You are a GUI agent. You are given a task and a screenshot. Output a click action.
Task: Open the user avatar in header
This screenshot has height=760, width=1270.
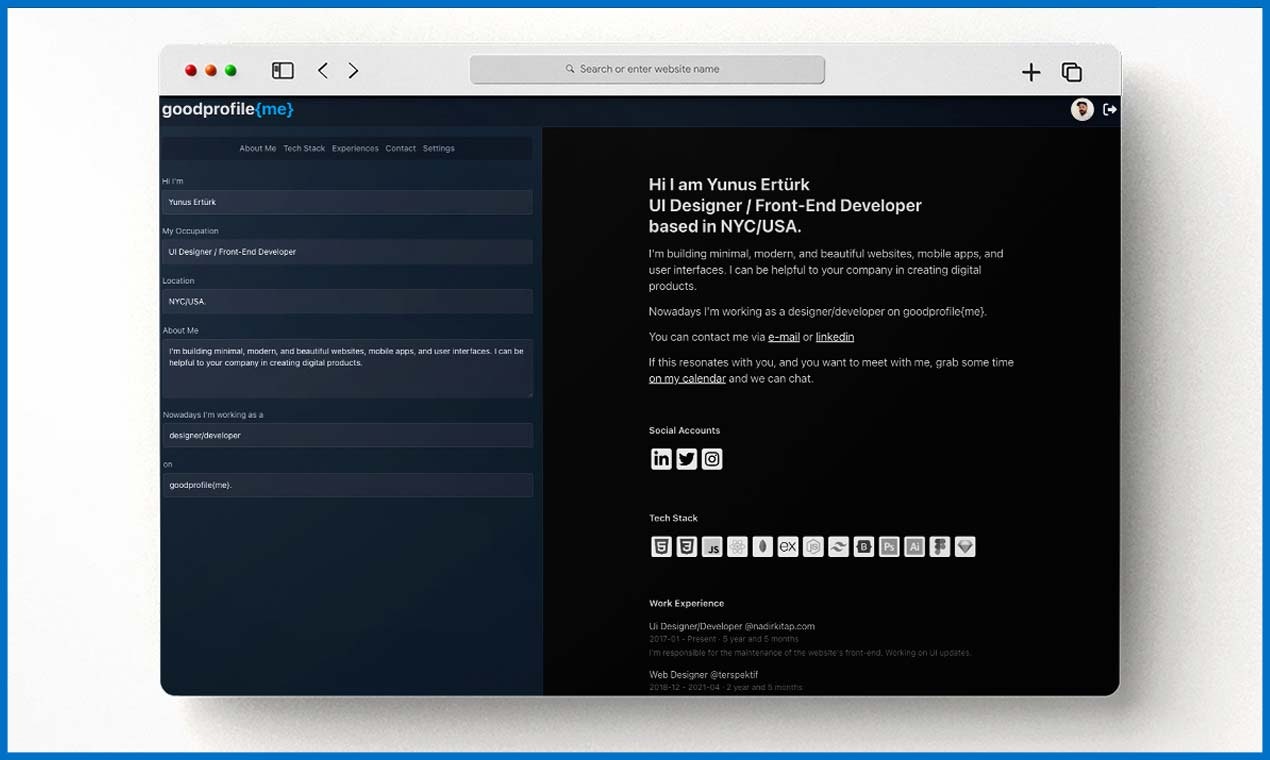pyautogui.click(x=1082, y=110)
